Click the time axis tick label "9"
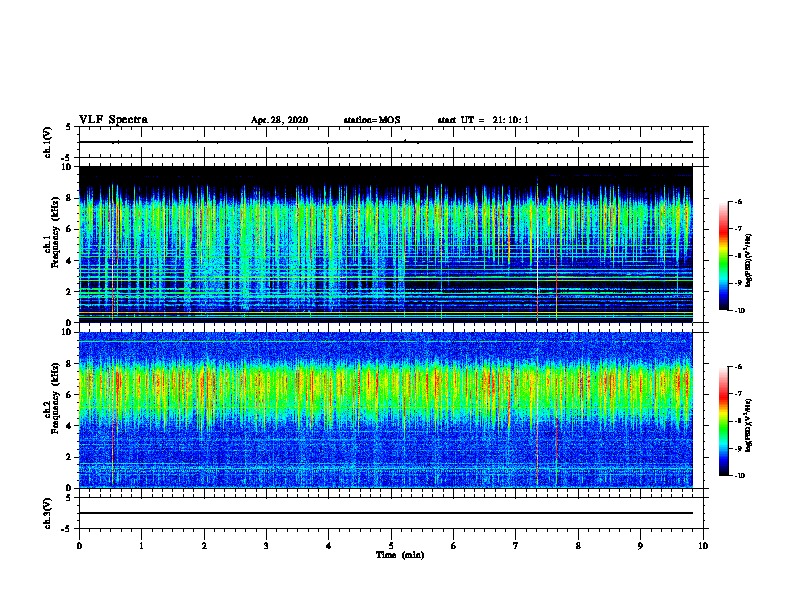 640,546
